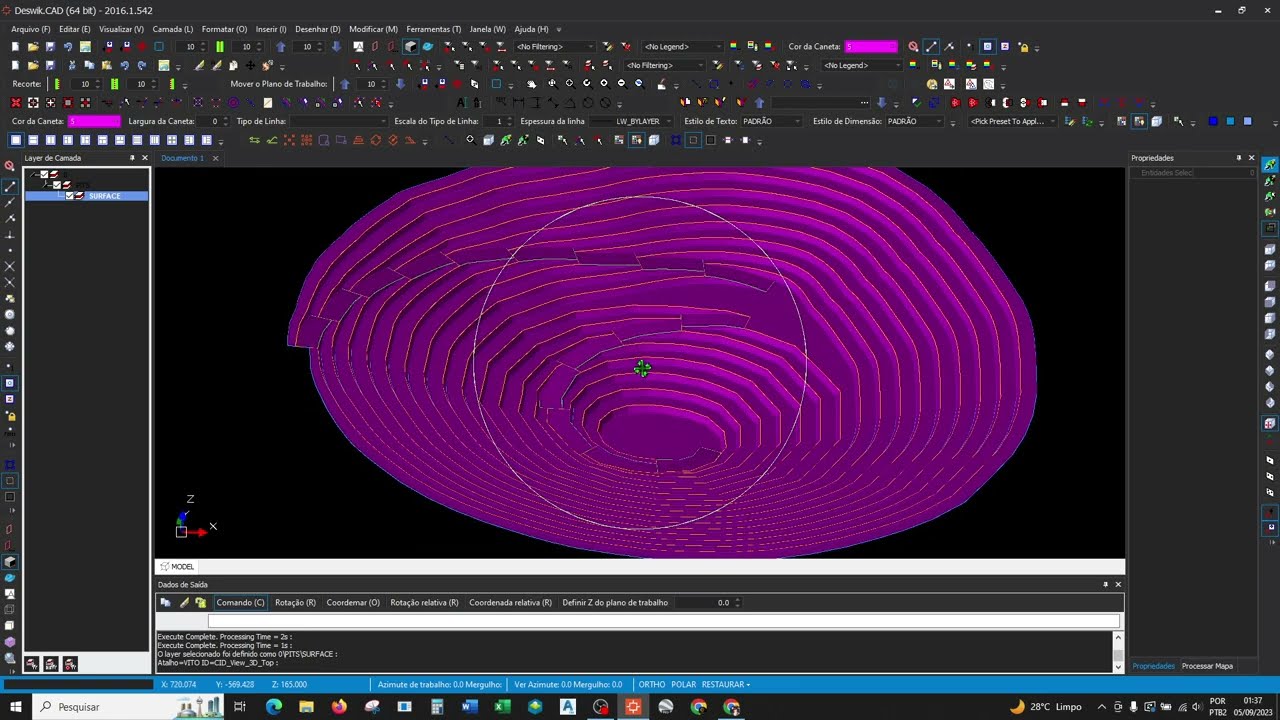Select Coordernar (O) input mode
This screenshot has width=1280, height=720.
(x=353, y=602)
